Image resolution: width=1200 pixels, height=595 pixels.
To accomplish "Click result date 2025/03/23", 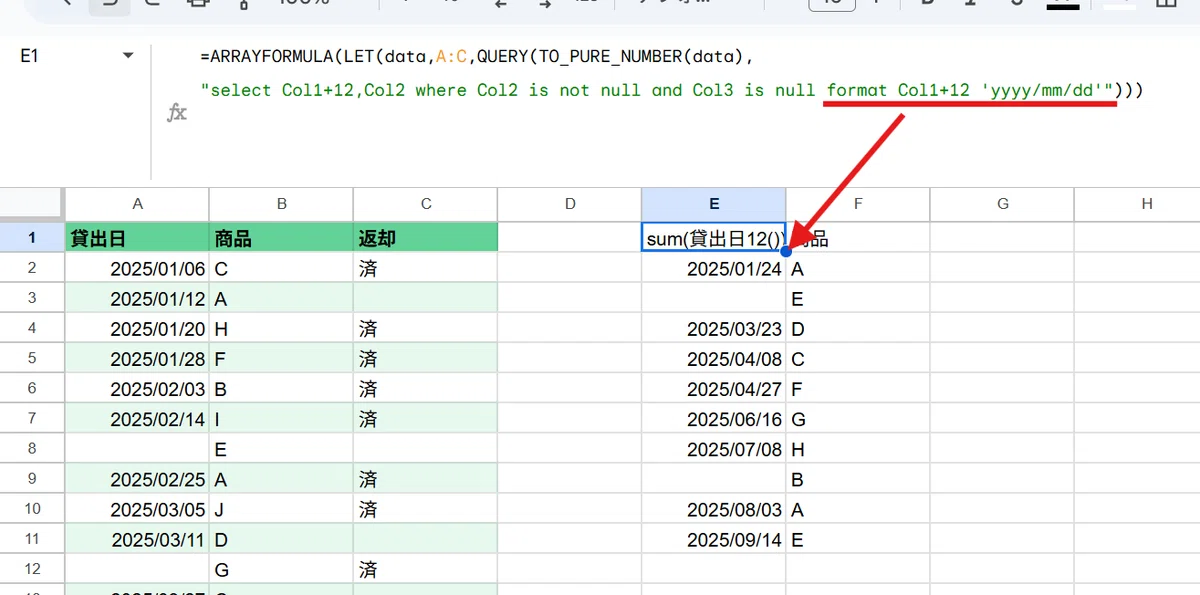I will click(714, 328).
